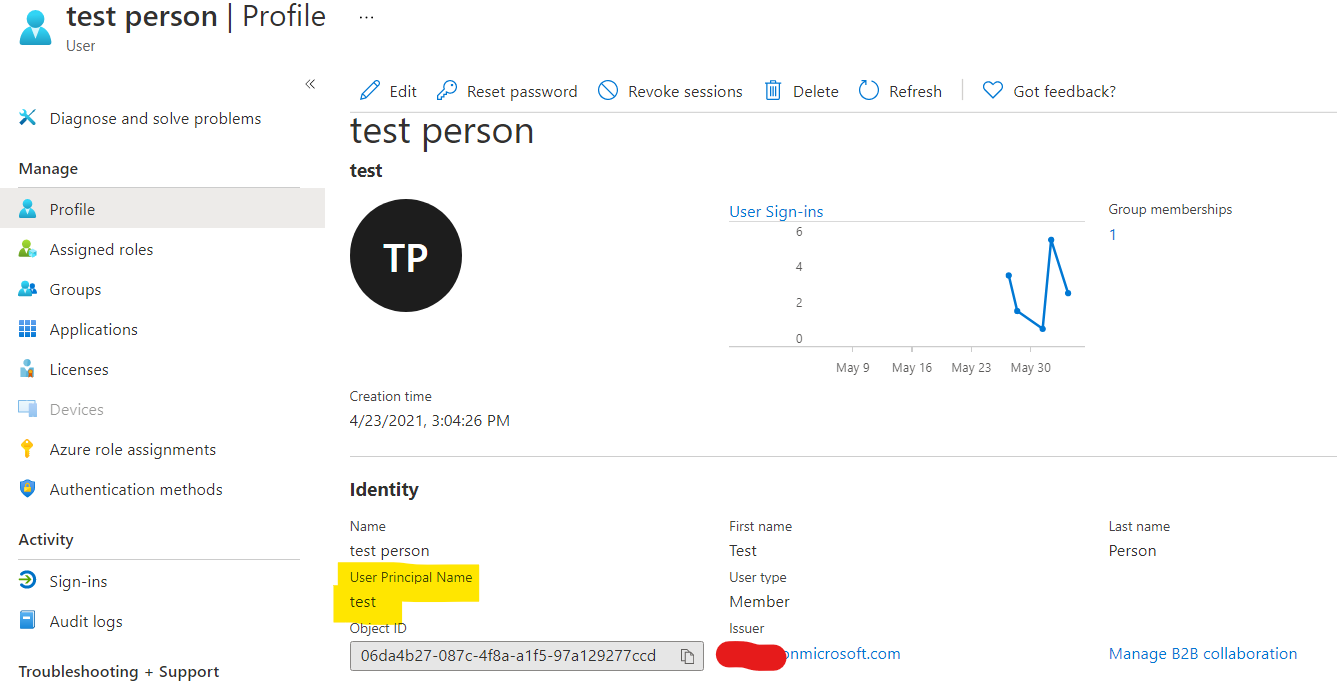
Task: Click the Revoke sessions prohibited-circle icon
Action: (x=608, y=91)
